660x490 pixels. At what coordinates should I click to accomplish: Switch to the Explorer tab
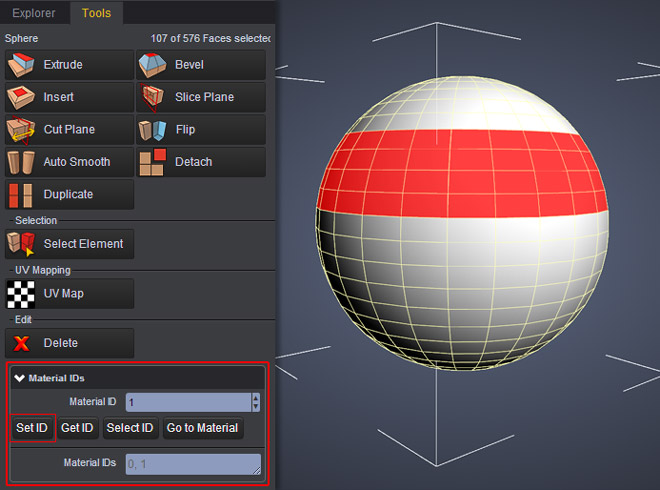point(34,13)
